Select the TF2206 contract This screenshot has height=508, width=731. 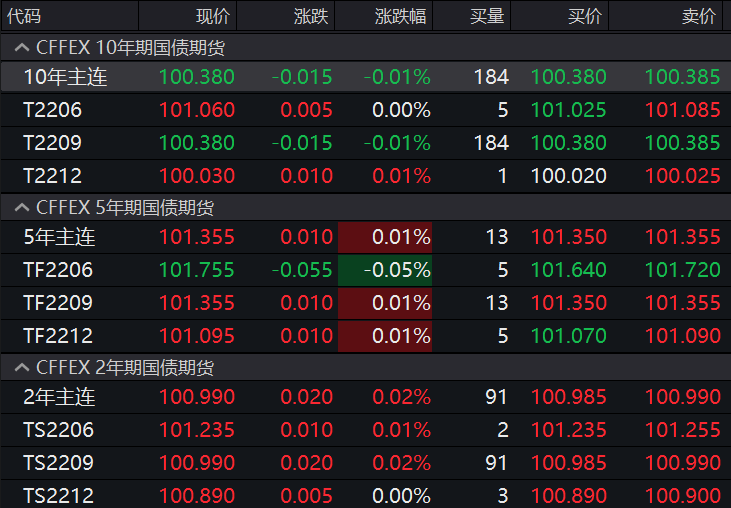pos(58,270)
